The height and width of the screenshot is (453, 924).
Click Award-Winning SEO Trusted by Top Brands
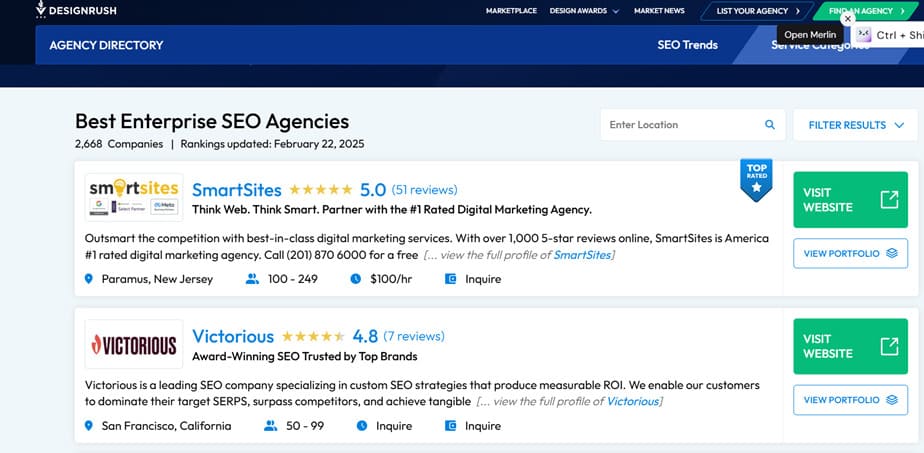point(305,356)
